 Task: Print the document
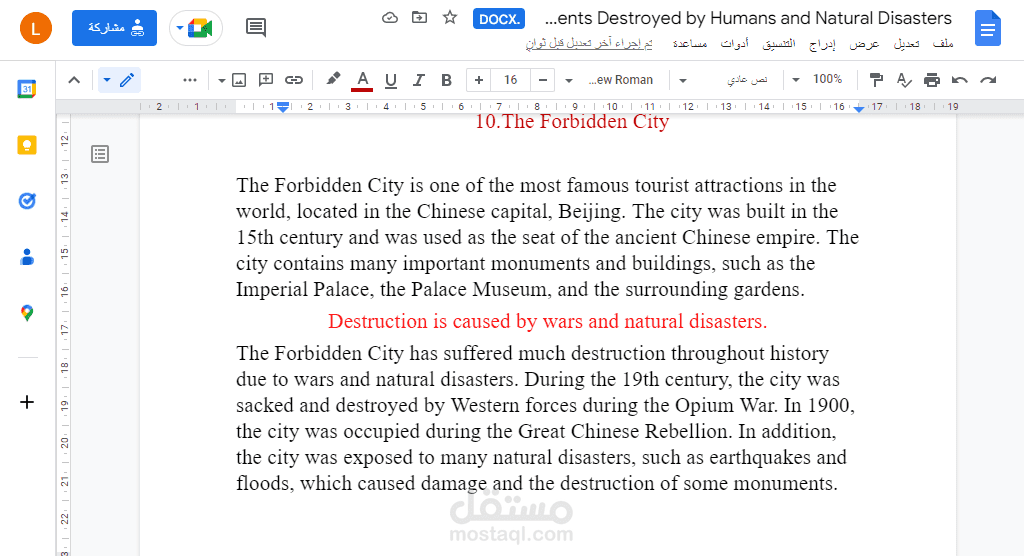click(932, 80)
